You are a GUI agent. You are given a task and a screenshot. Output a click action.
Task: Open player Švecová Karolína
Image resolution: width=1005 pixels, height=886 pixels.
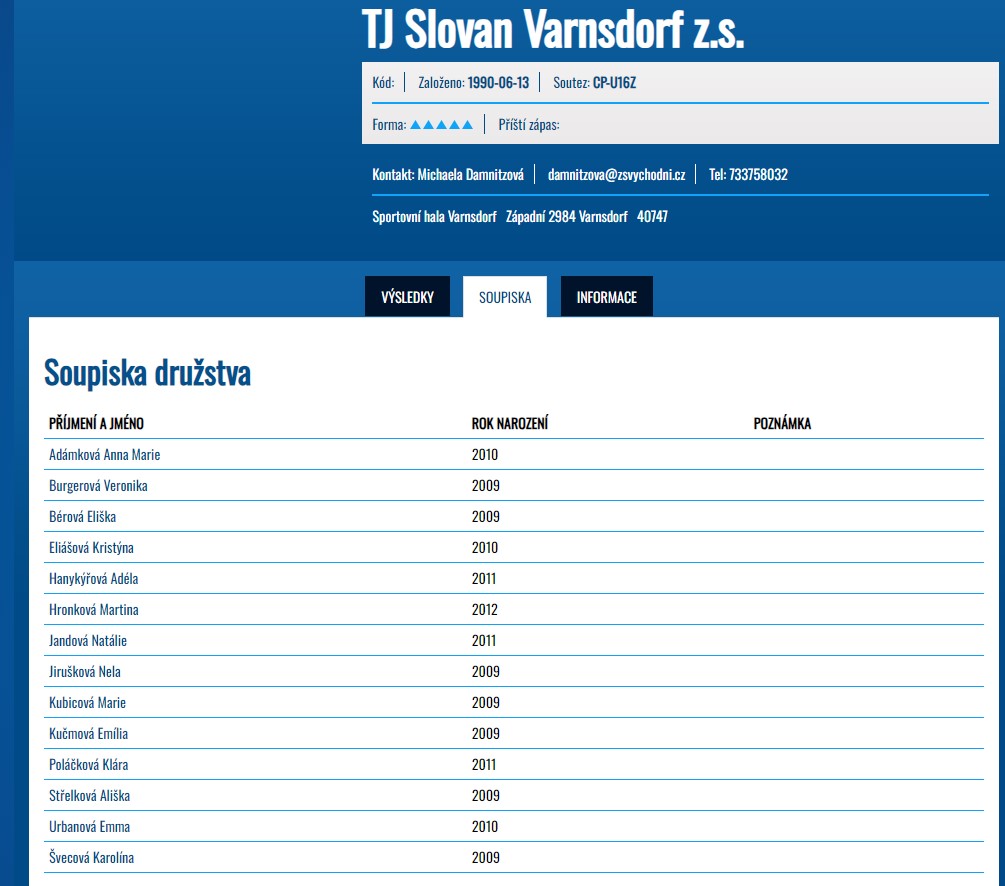(91, 857)
